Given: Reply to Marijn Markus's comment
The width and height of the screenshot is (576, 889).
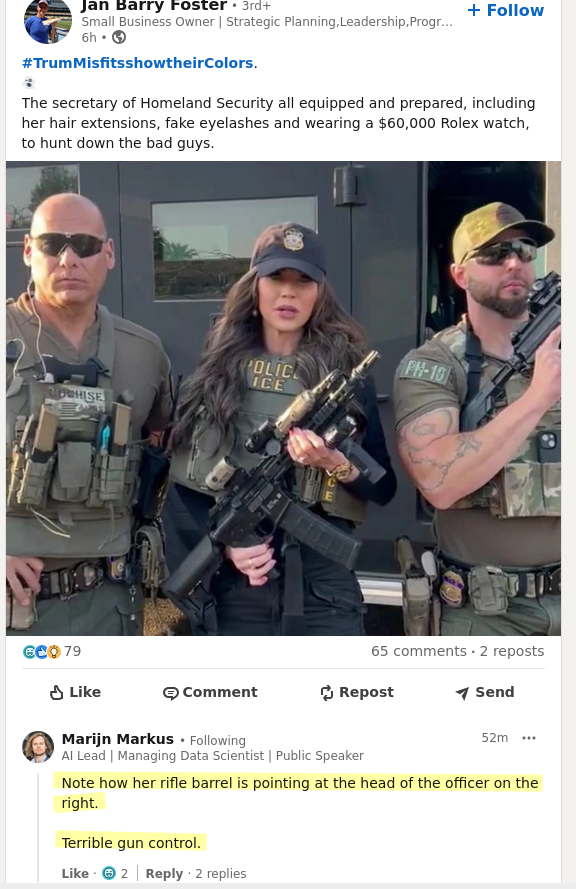Looking at the screenshot, I should point(164,873).
